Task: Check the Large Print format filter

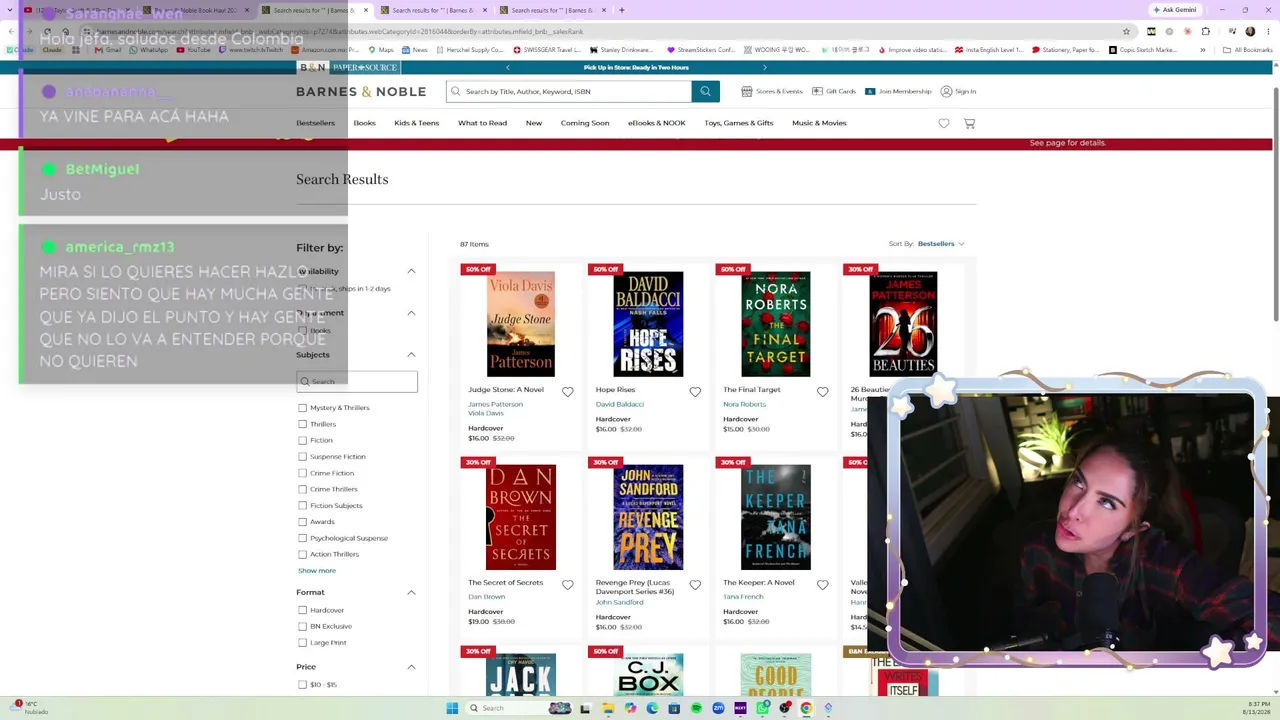Action: [302, 643]
